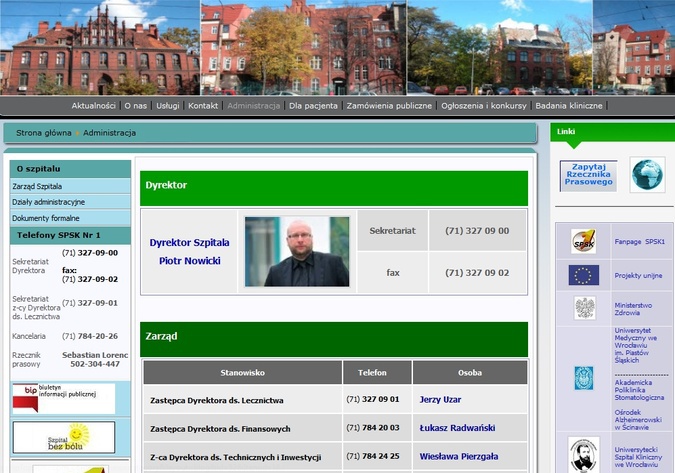
Task: Go to Ogłoszenia i konkursy
Action: (x=484, y=106)
